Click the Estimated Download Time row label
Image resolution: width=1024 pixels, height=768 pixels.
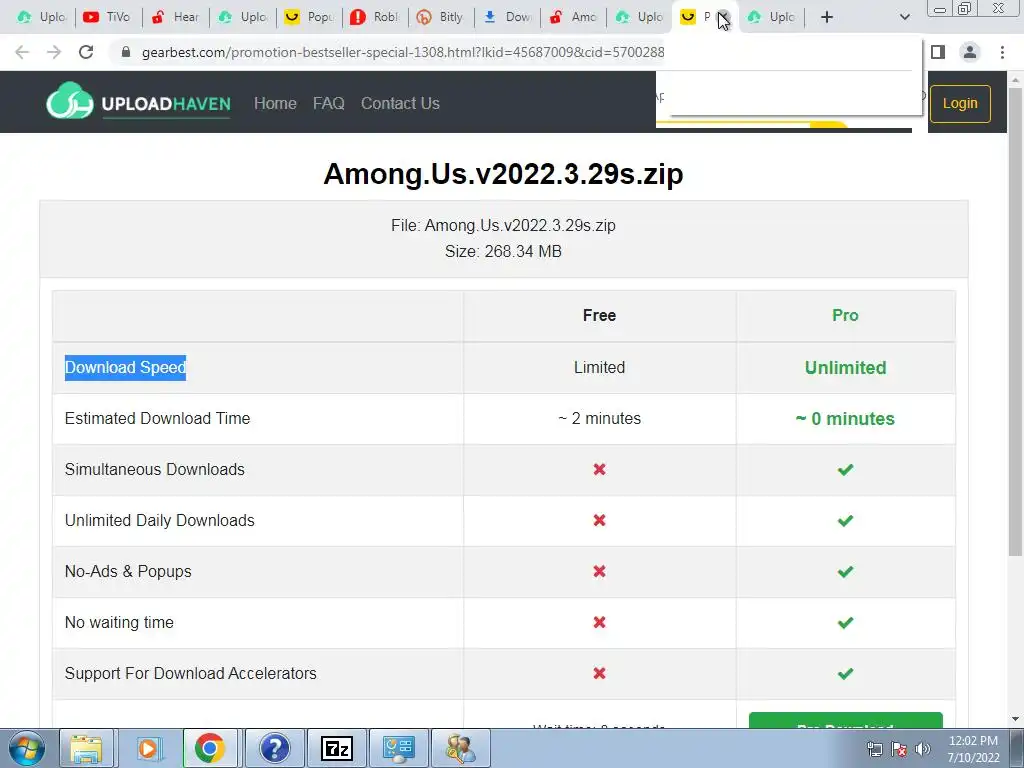tap(157, 419)
